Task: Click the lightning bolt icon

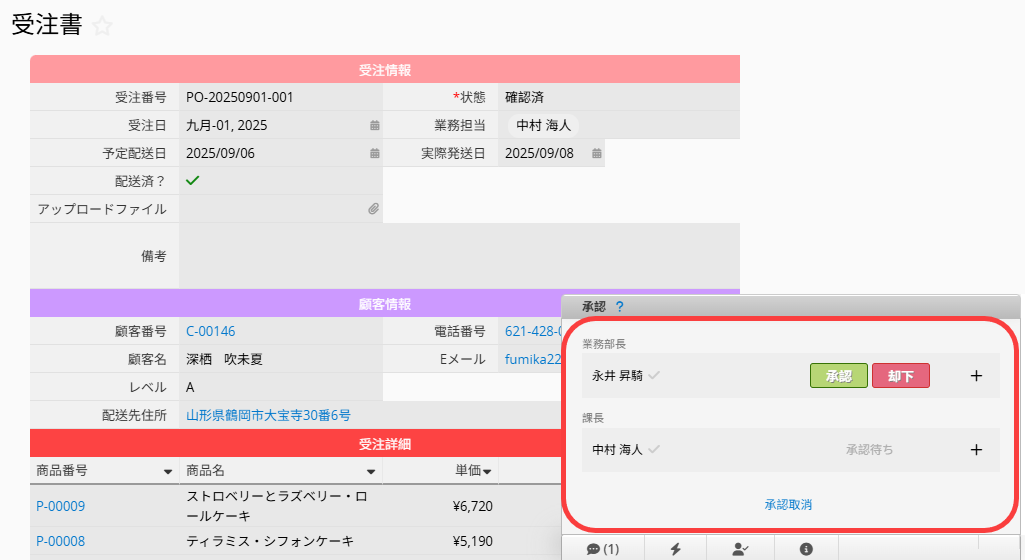Action: (675, 549)
